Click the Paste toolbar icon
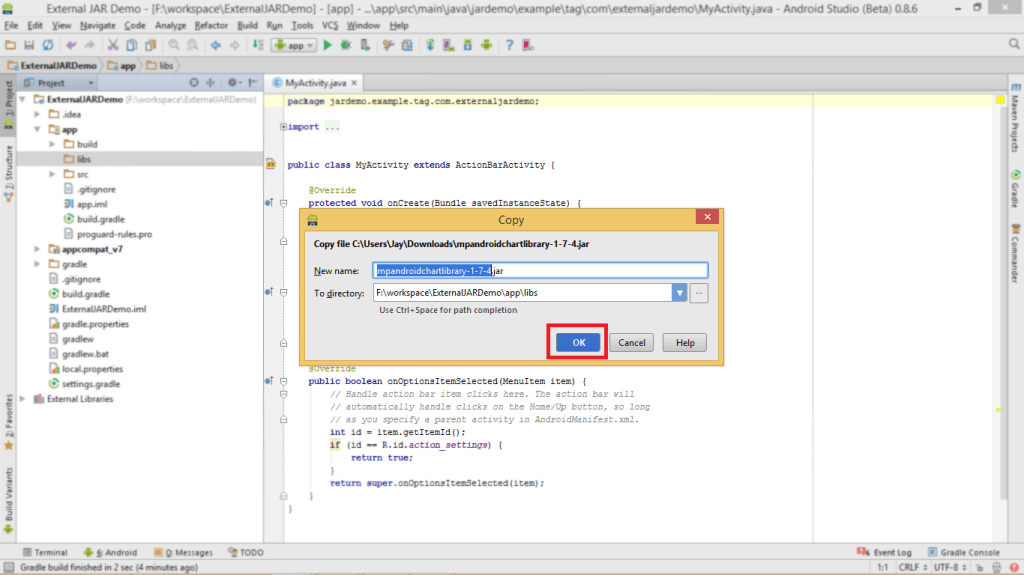The width and height of the screenshot is (1024, 575). [x=150, y=45]
